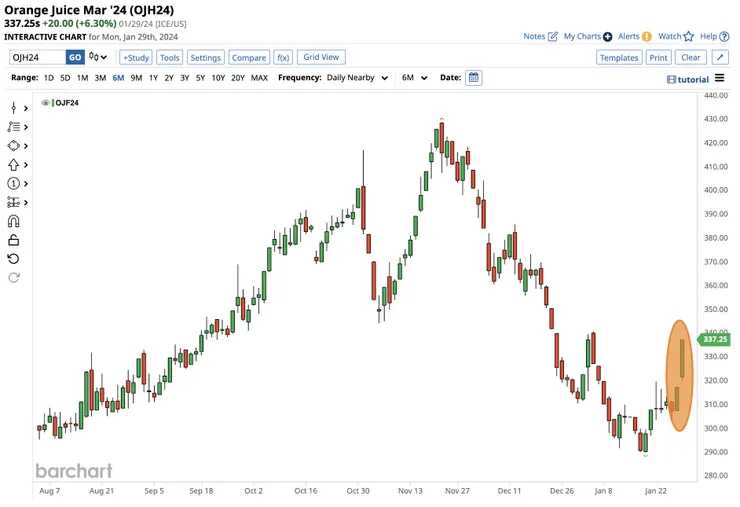Click the Templates button
Image resolution: width=740 pixels, height=507 pixels.
click(x=618, y=58)
